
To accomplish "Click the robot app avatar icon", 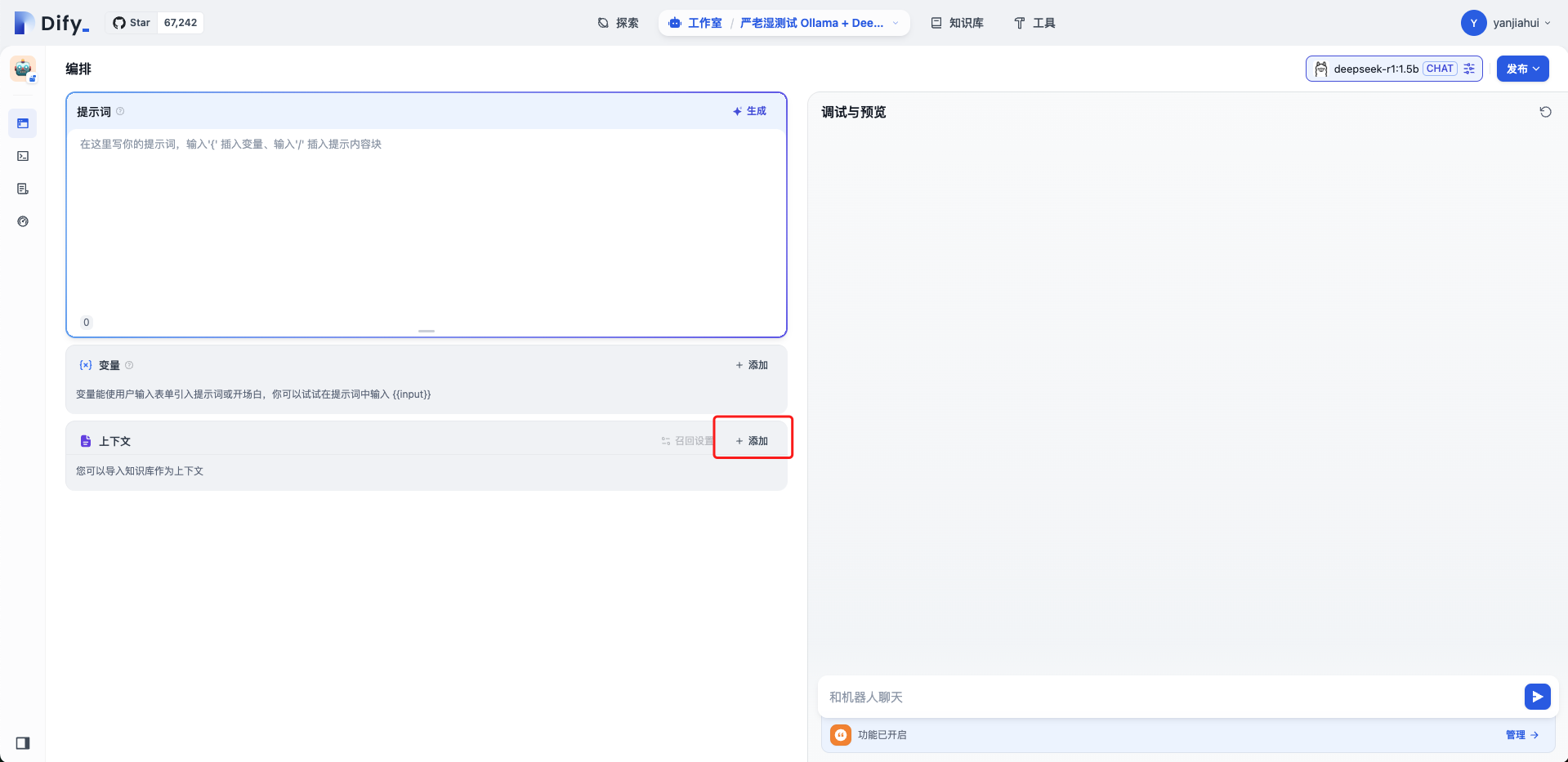I will pyautogui.click(x=23, y=69).
